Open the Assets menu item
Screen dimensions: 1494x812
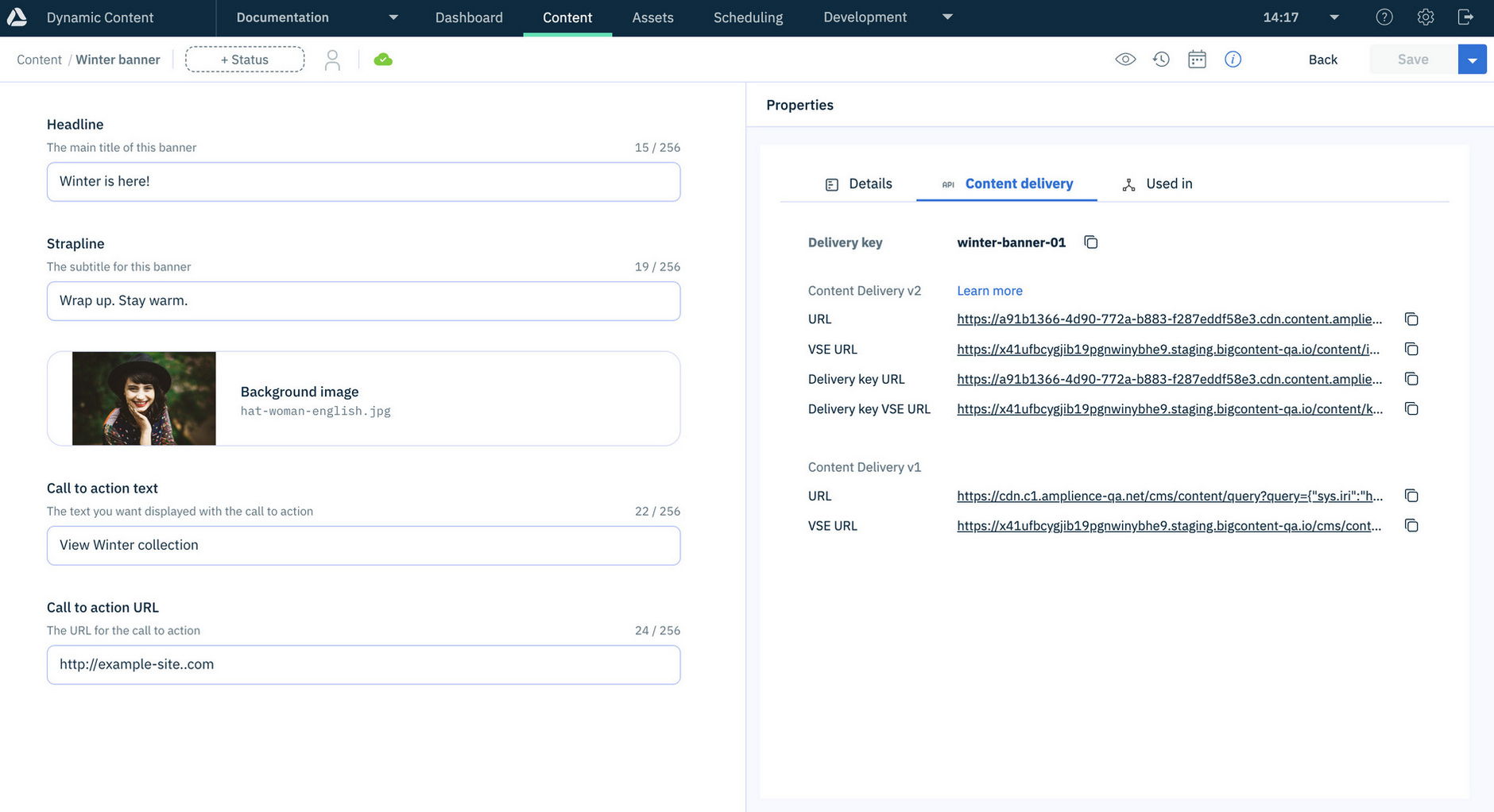652,17
